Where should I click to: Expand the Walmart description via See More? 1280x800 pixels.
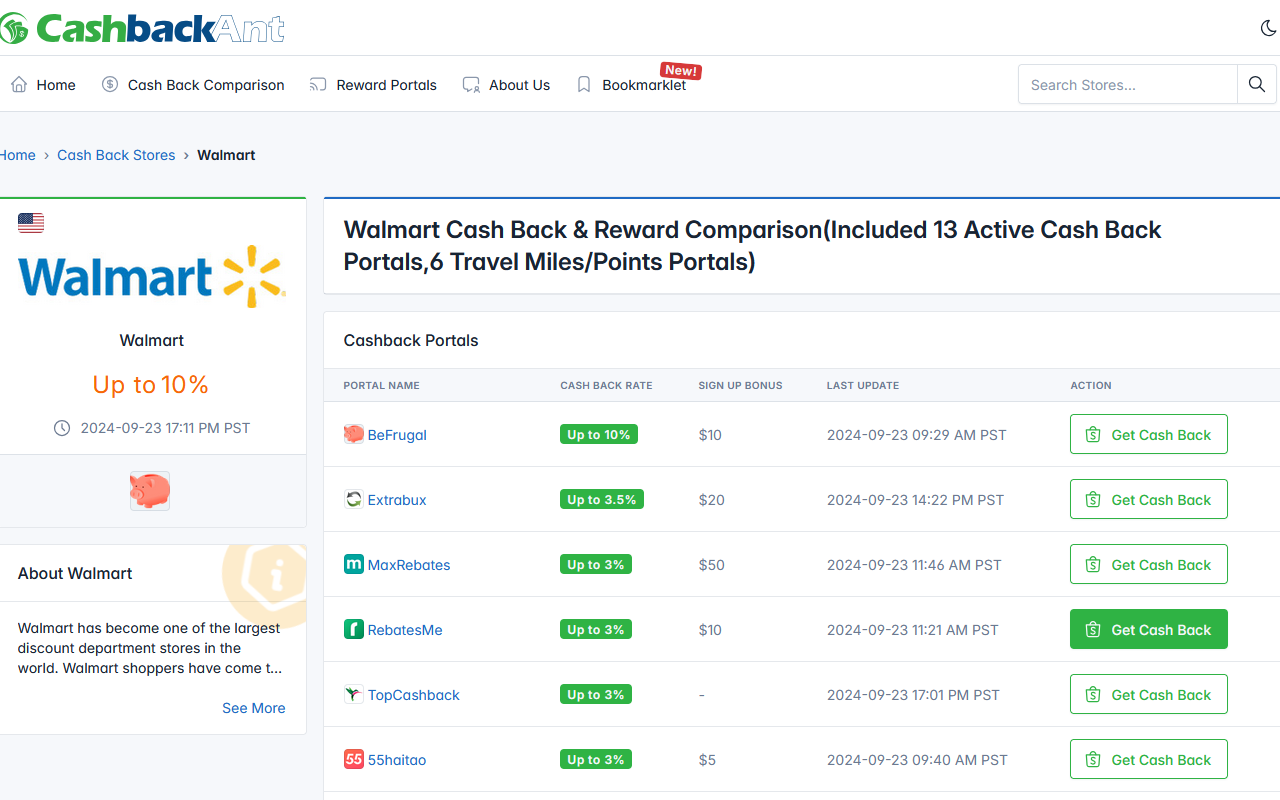(253, 708)
